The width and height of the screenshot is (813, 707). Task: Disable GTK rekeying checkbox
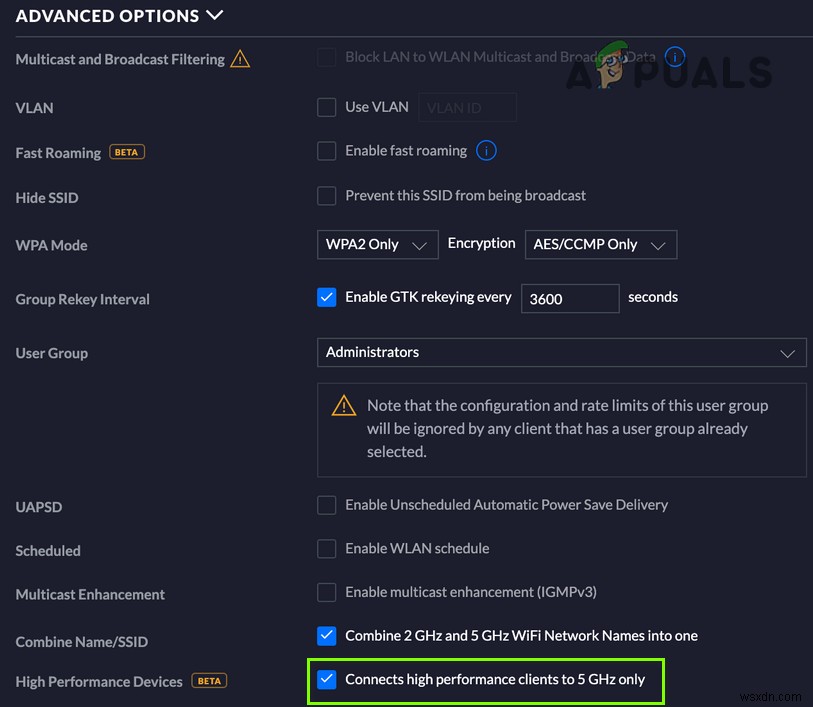[x=327, y=297]
